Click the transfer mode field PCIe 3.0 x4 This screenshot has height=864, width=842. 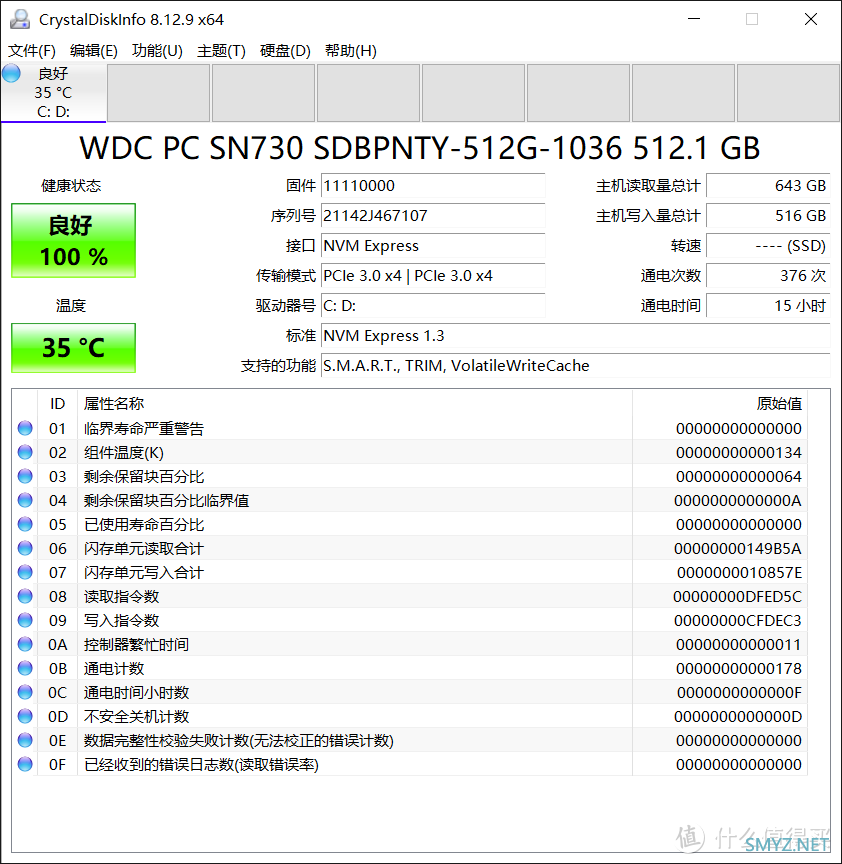coord(433,276)
